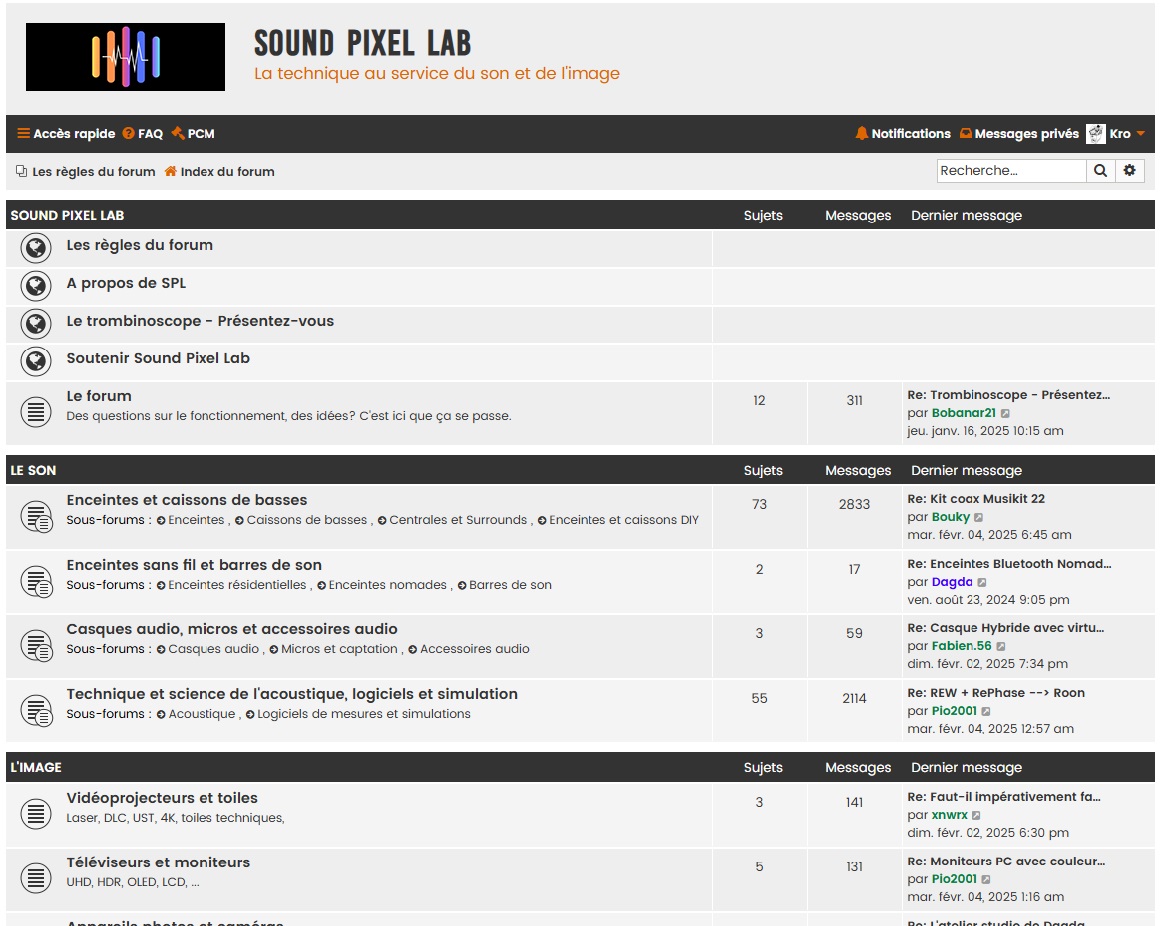Expand the Kro user account dropdown
1162x926 pixels.
1122,133
